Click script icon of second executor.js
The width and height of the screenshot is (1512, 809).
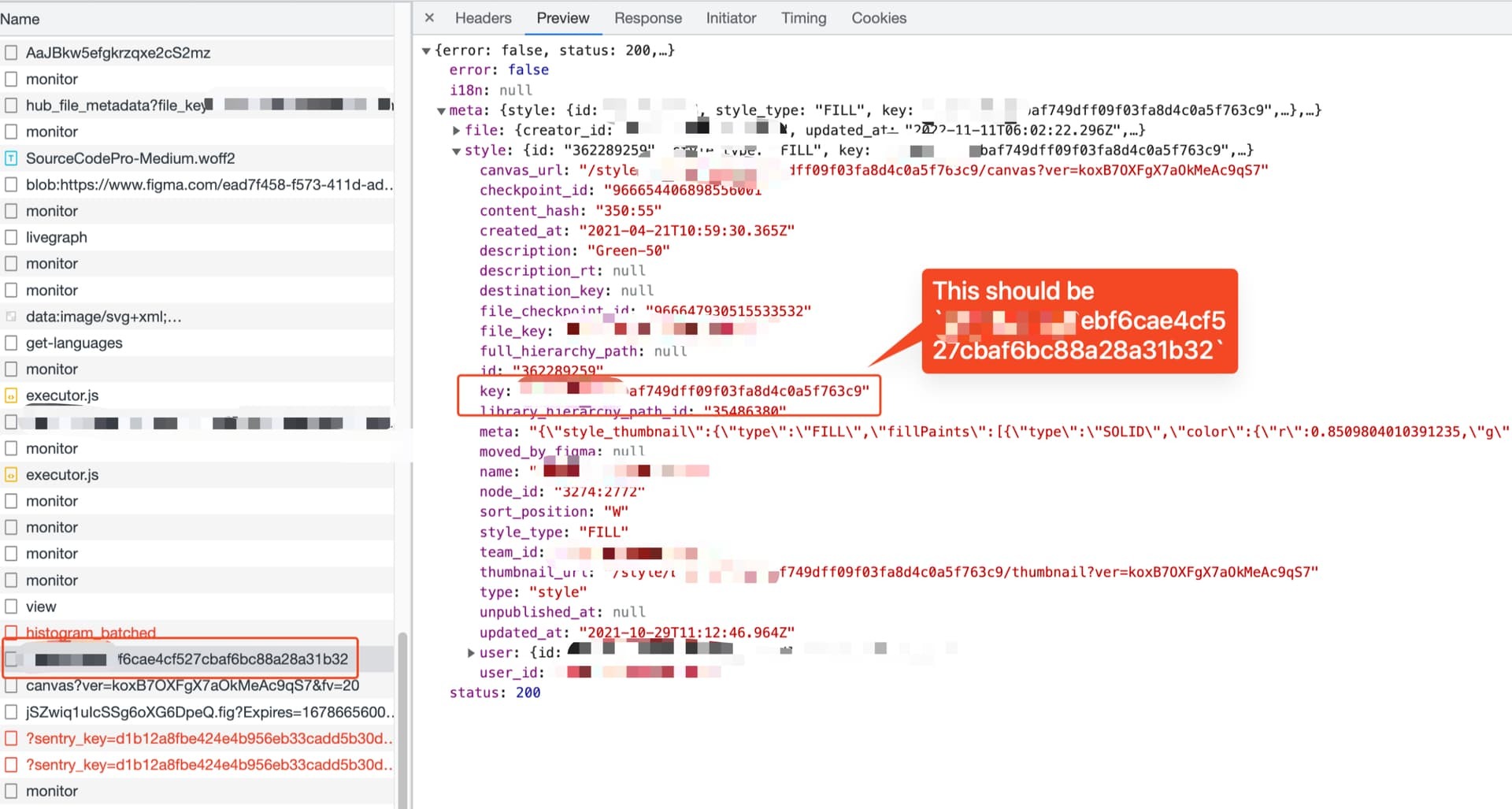tap(11, 475)
